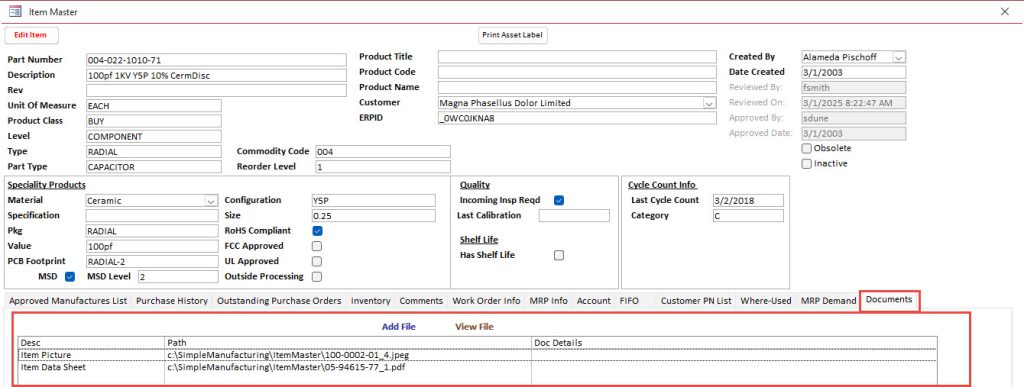
Task: Switch to the Purchase History tab
Action: [172, 301]
